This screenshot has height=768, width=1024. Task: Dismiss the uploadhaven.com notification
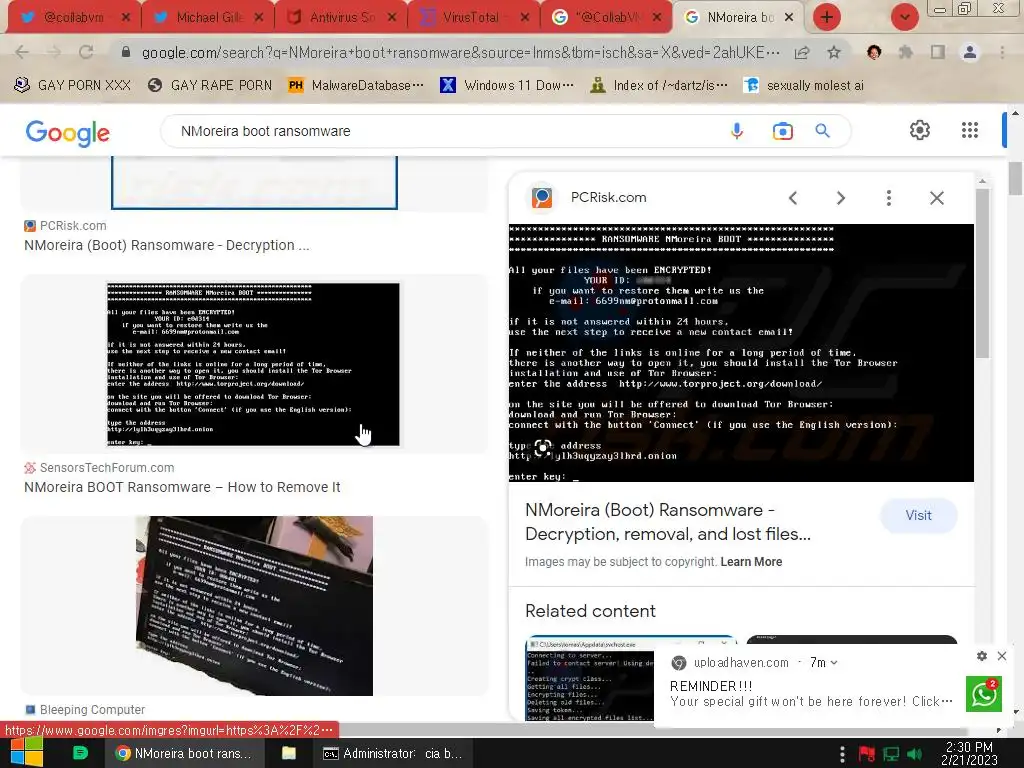pyautogui.click(x=1002, y=656)
